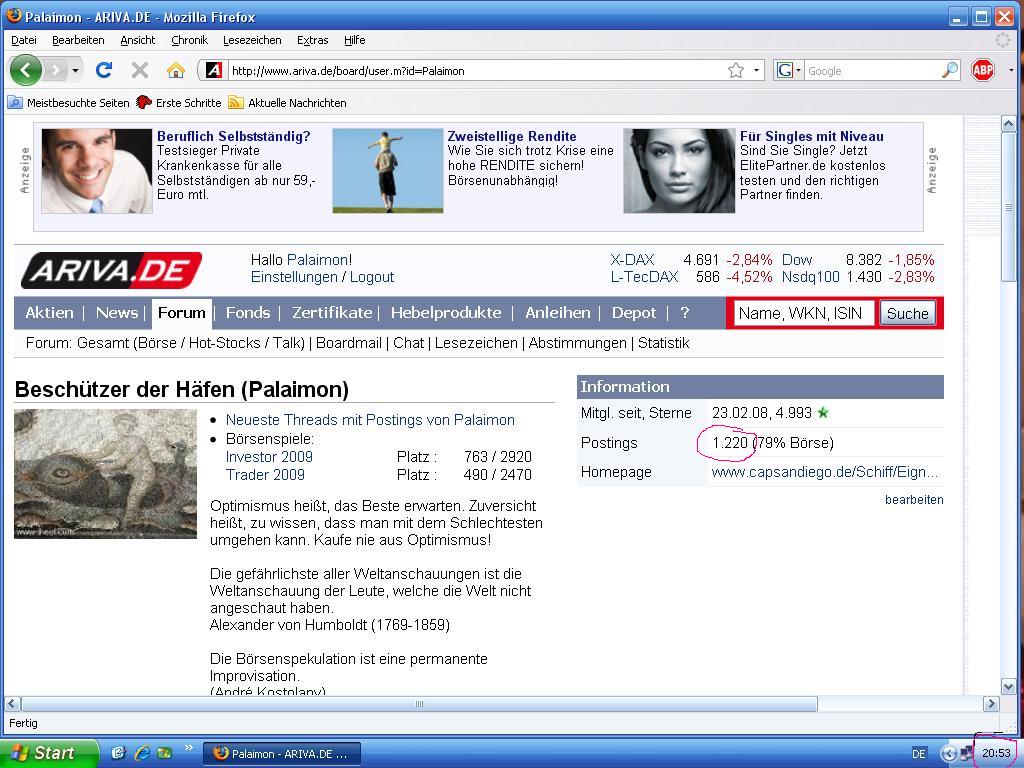1024x768 pixels.
Task: Open the Lesezeichen menu
Action: pos(251,40)
